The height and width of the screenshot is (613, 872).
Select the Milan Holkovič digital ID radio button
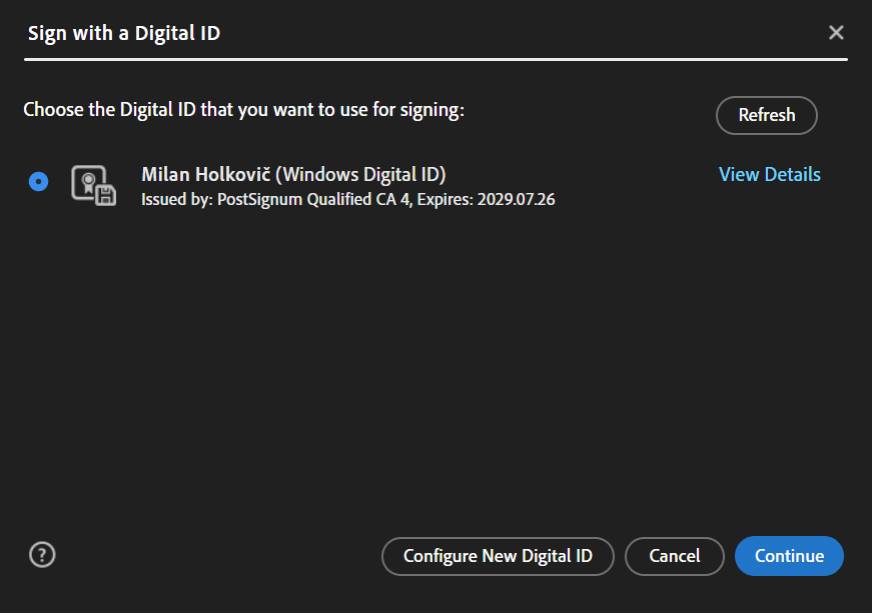coord(38,181)
